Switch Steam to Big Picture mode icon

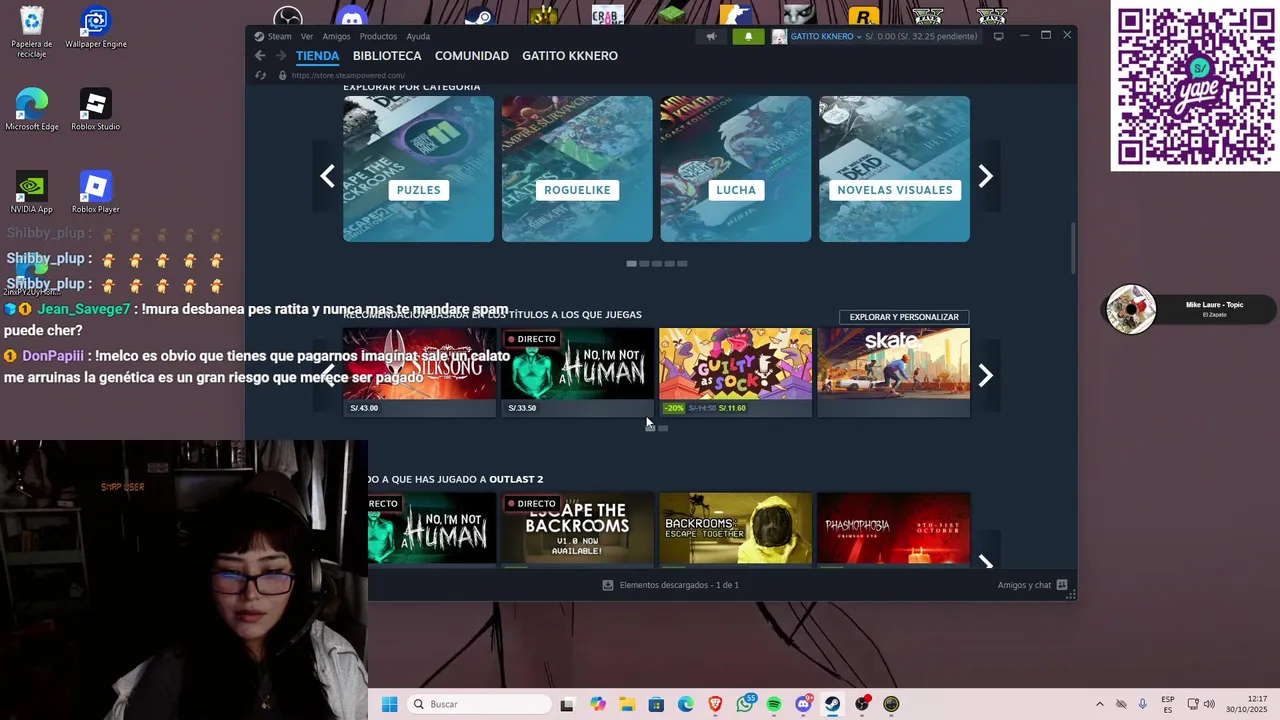click(x=998, y=37)
